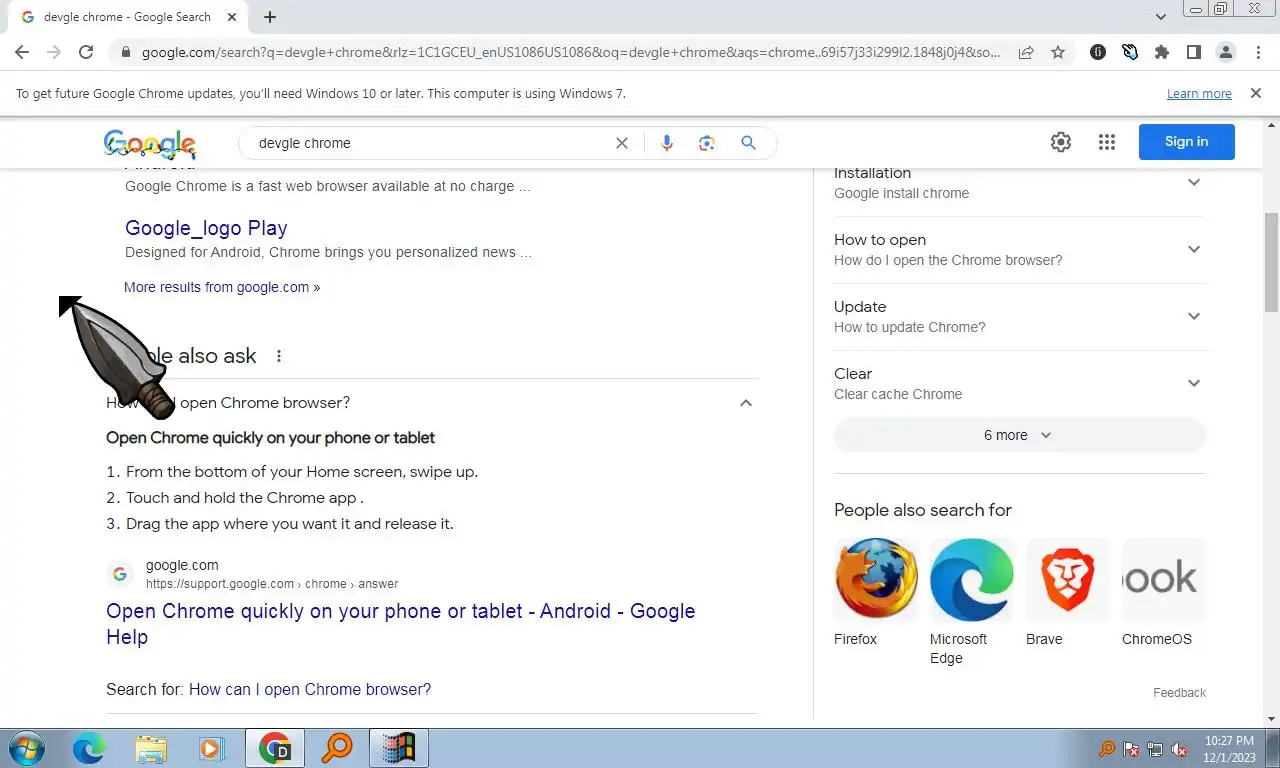1280x768 pixels.
Task: Open Chrome's three-dot menu
Action: click(1258, 53)
